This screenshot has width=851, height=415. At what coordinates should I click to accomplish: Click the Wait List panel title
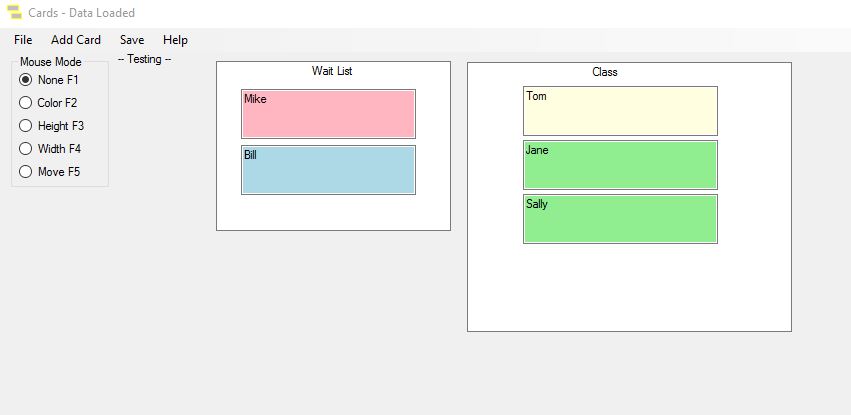[x=332, y=72]
